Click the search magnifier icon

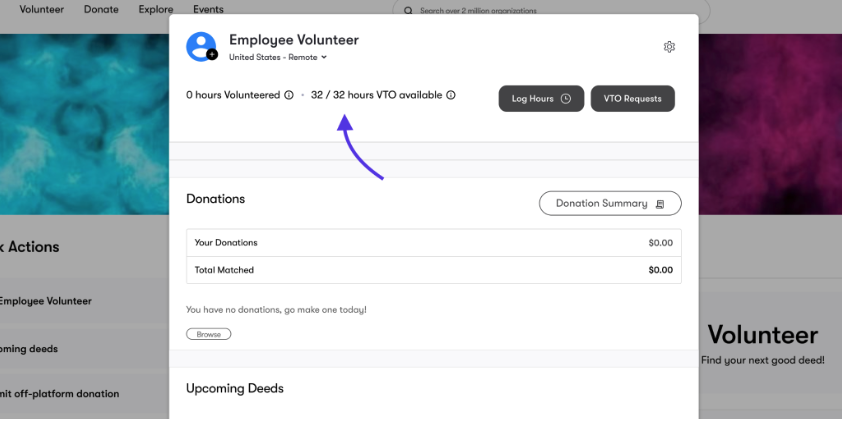click(x=409, y=11)
